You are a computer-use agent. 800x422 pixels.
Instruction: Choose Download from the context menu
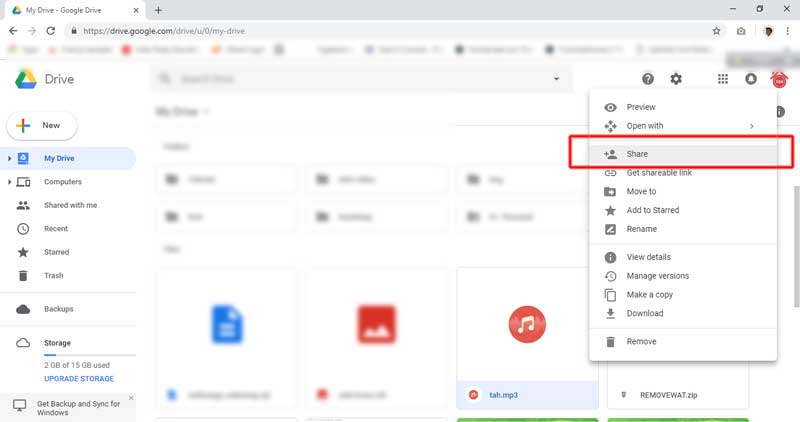683,313
